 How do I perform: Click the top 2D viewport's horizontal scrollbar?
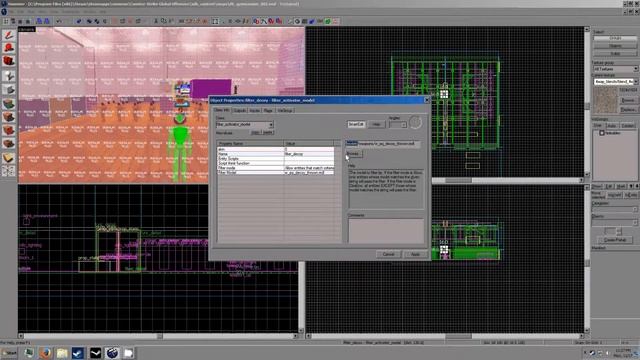point(508,180)
